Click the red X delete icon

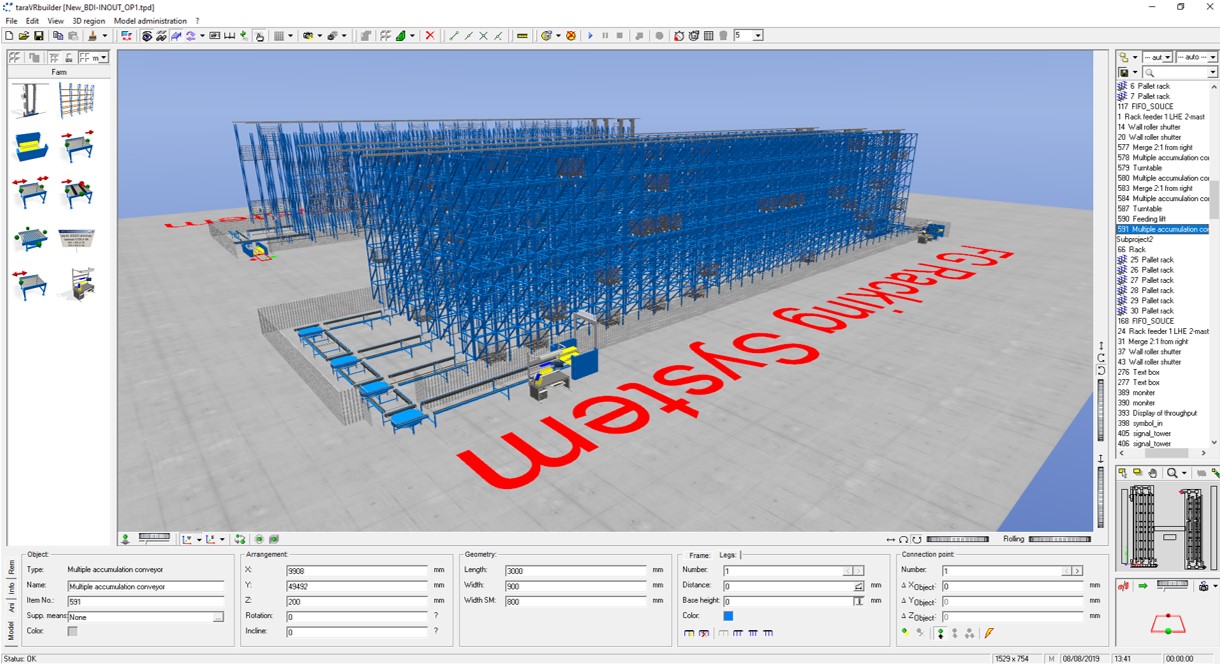pyautogui.click(x=430, y=36)
